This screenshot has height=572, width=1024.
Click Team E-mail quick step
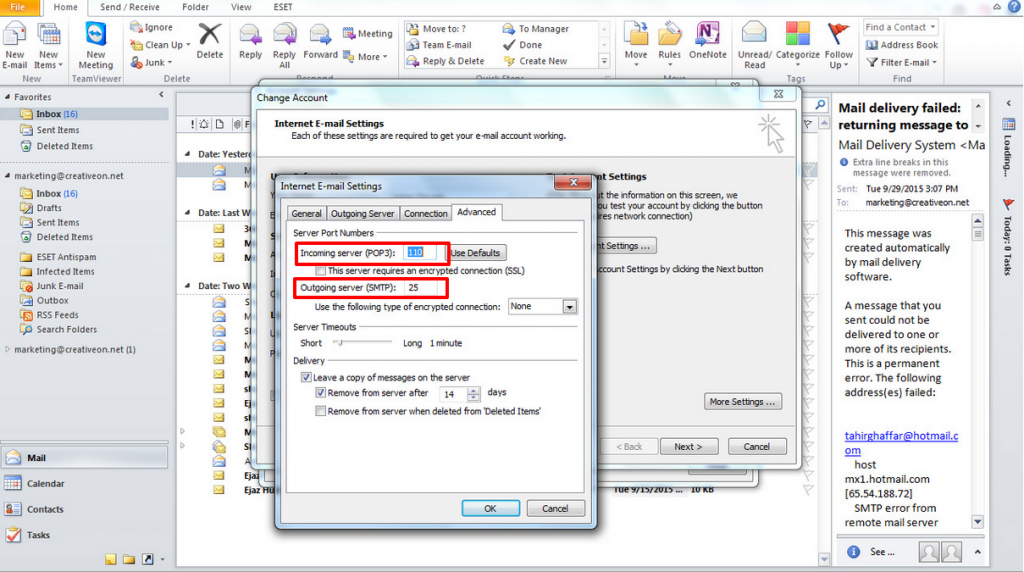[439, 45]
